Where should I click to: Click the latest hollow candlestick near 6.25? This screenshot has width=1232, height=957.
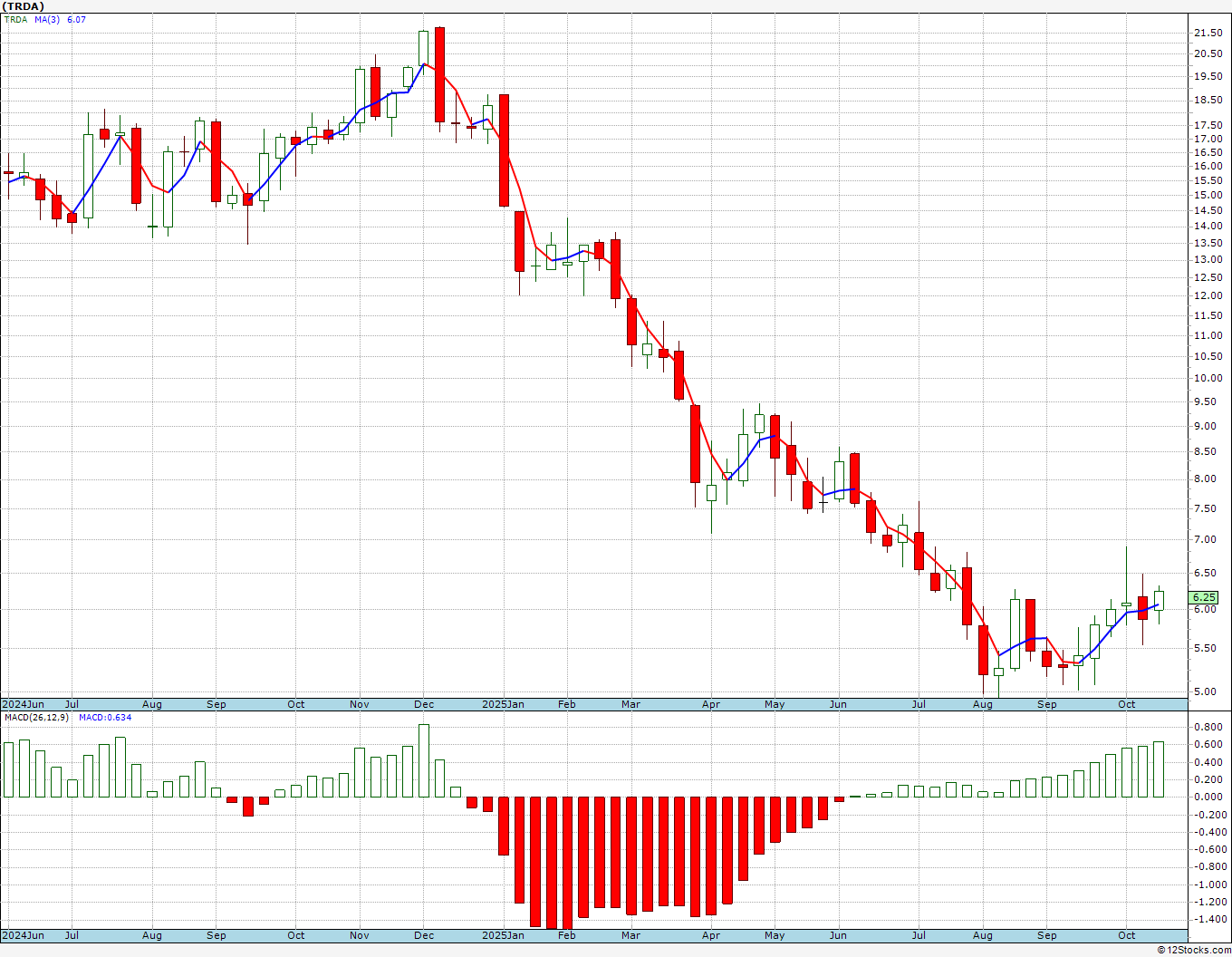coord(1159,600)
